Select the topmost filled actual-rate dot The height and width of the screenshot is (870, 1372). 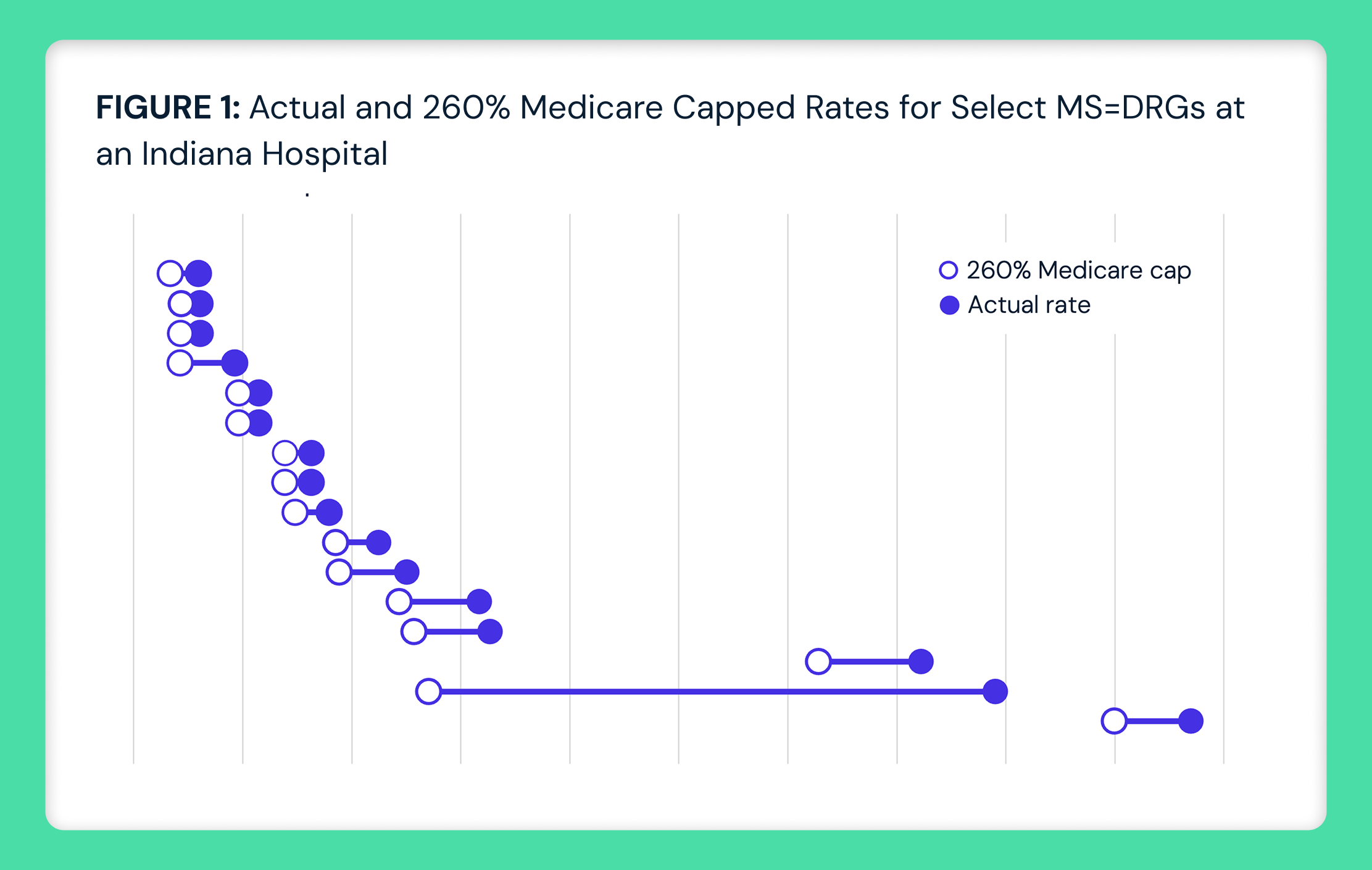(x=199, y=273)
